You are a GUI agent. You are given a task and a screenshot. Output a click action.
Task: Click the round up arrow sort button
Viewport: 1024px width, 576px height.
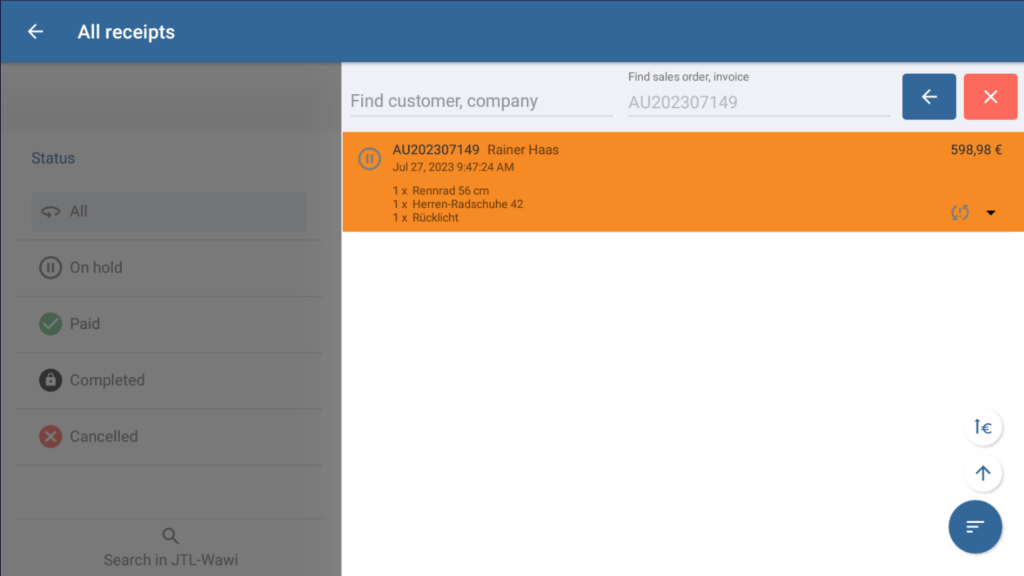[x=983, y=474]
